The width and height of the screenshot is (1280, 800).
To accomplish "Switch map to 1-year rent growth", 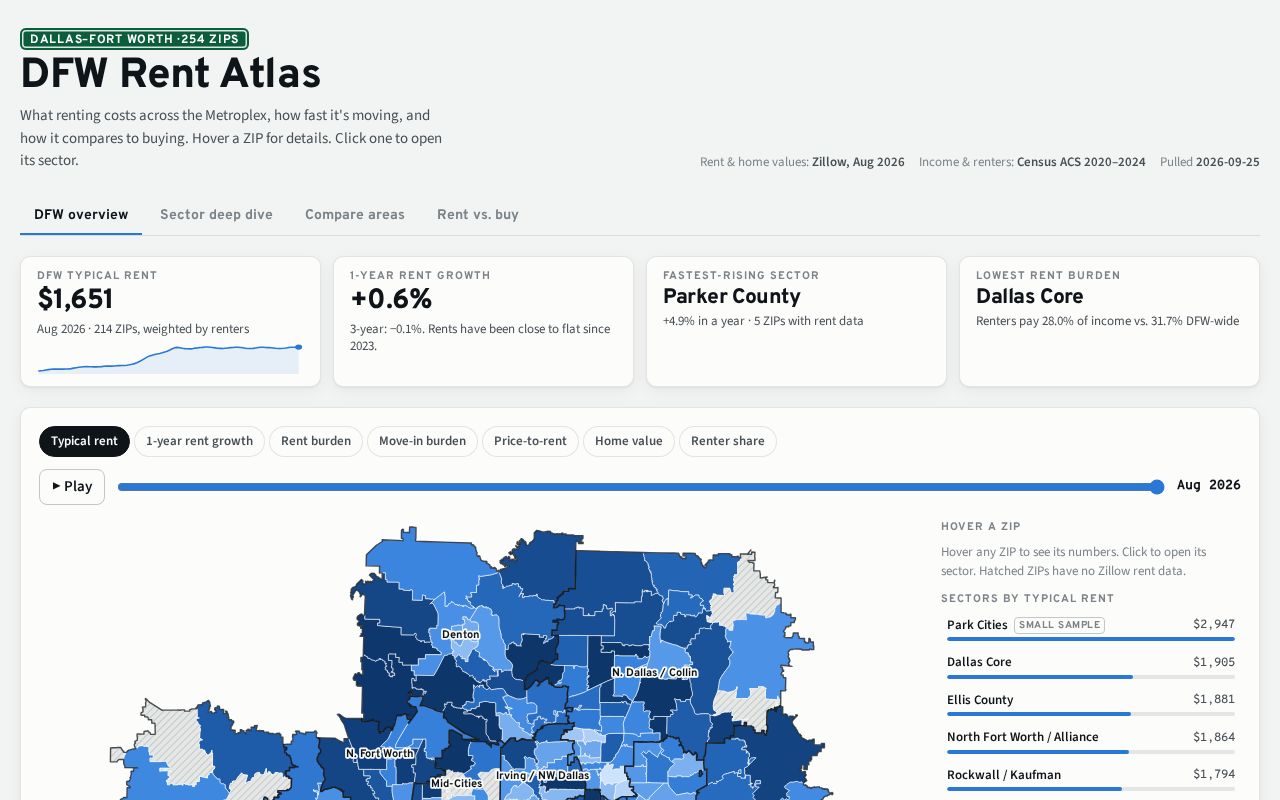I will click(199, 441).
